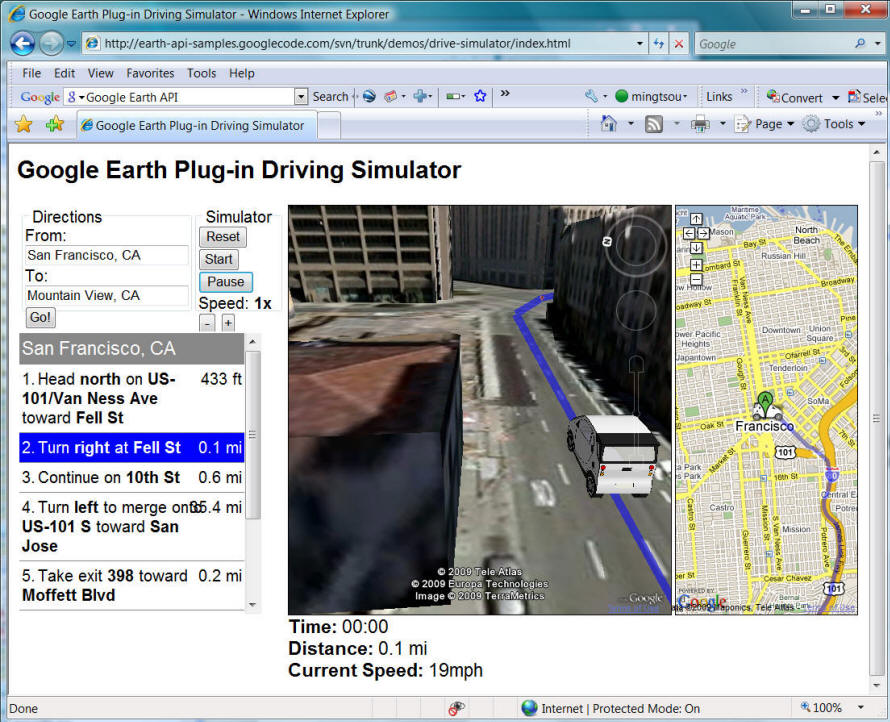
Task: Click the map pan left arrow
Action: [x=689, y=233]
